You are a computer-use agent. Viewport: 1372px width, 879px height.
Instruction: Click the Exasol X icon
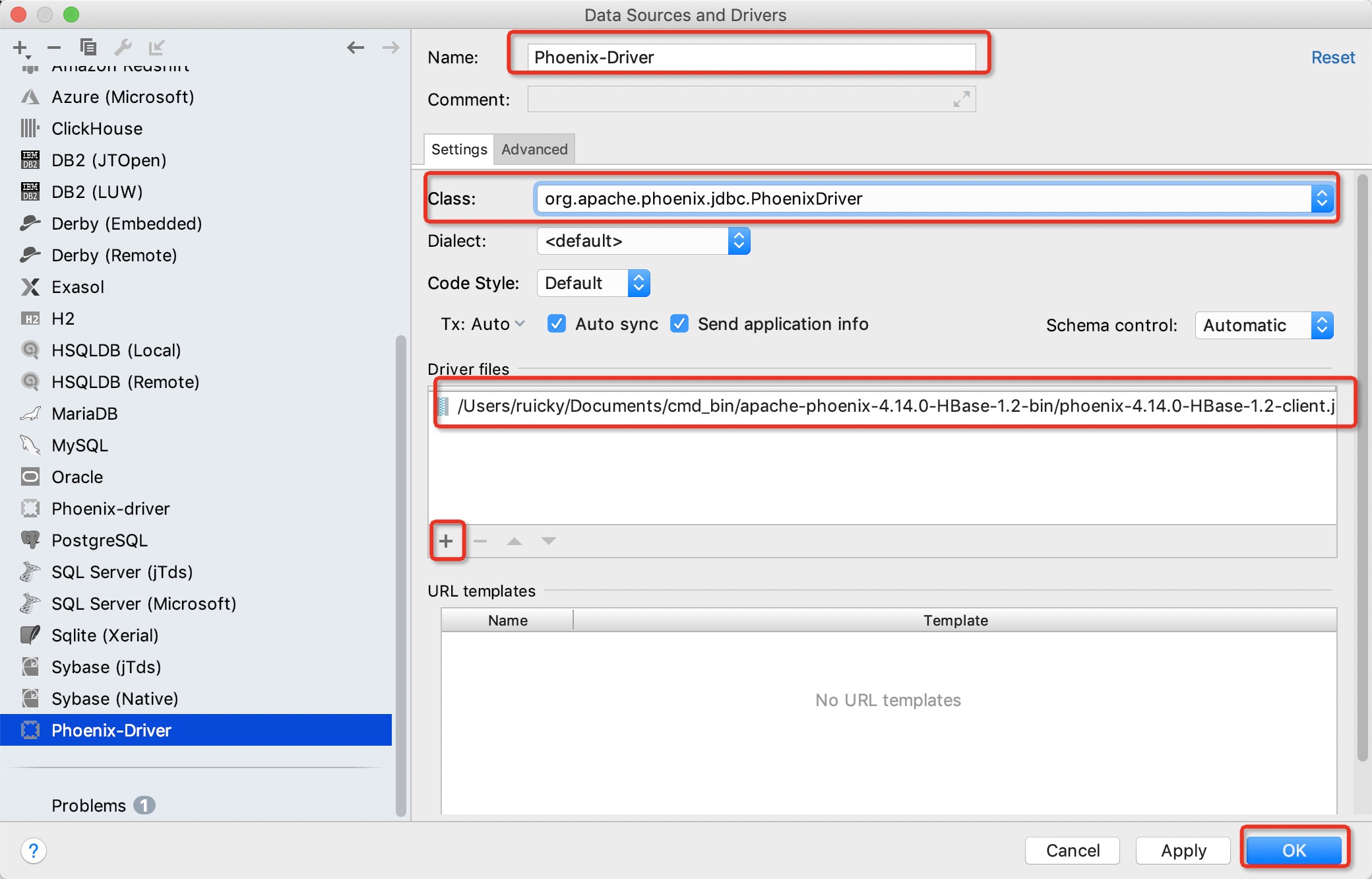click(30, 287)
